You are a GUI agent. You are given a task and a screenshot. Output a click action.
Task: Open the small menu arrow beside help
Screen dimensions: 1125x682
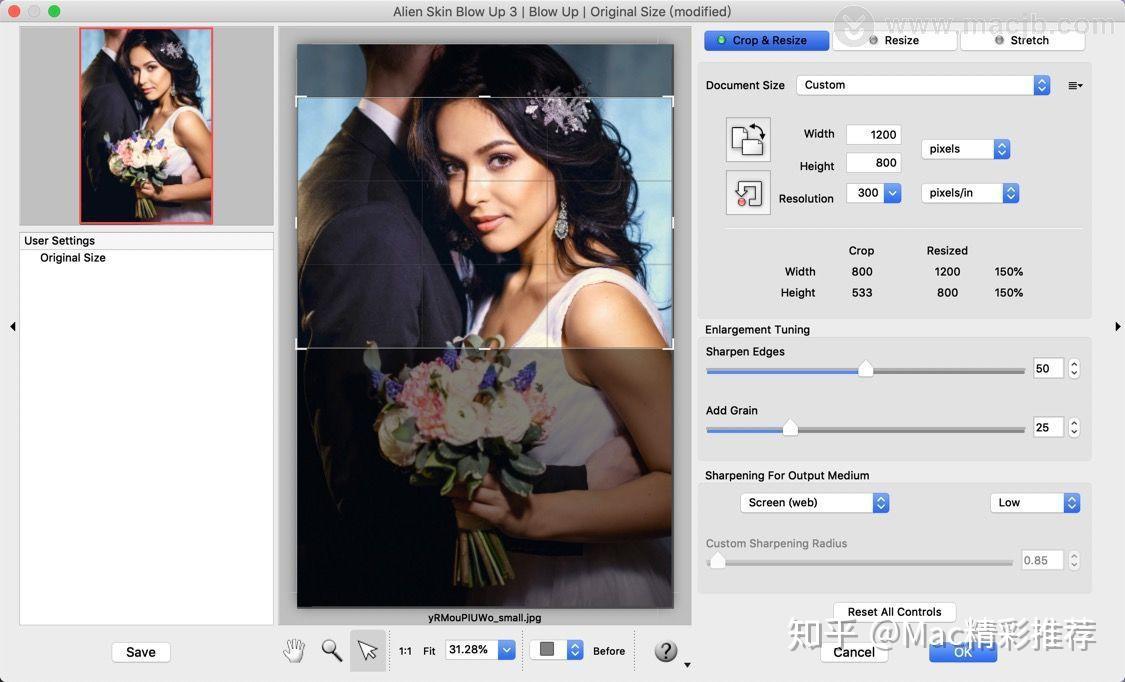687,665
